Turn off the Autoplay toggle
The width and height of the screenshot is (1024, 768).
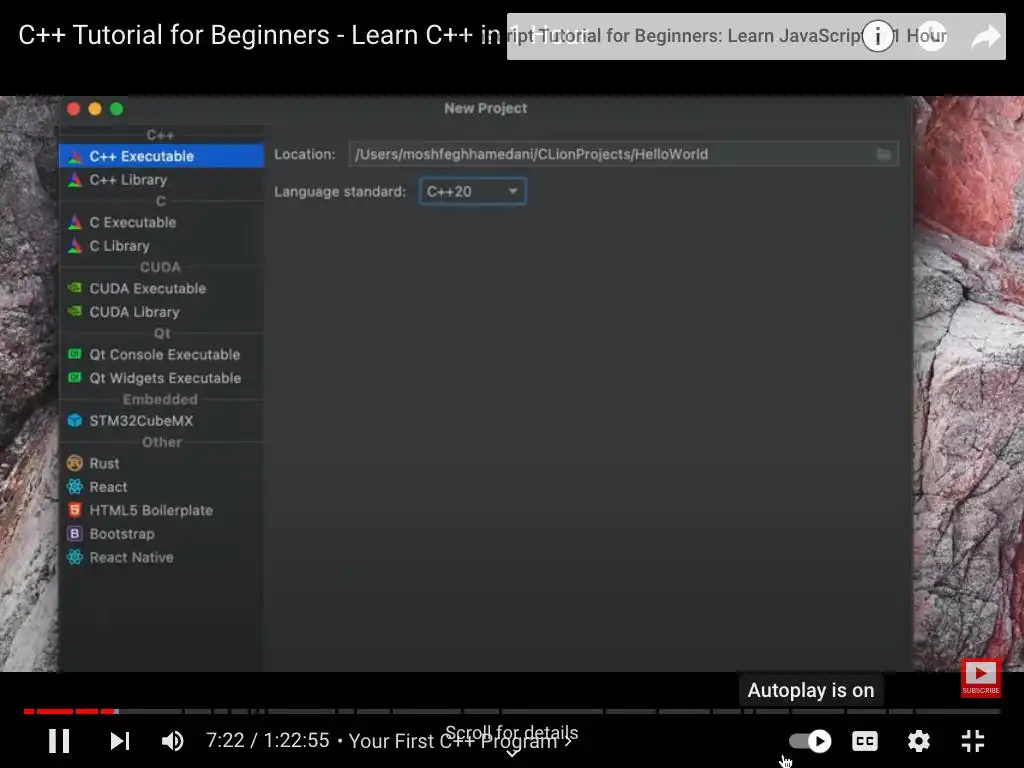810,741
